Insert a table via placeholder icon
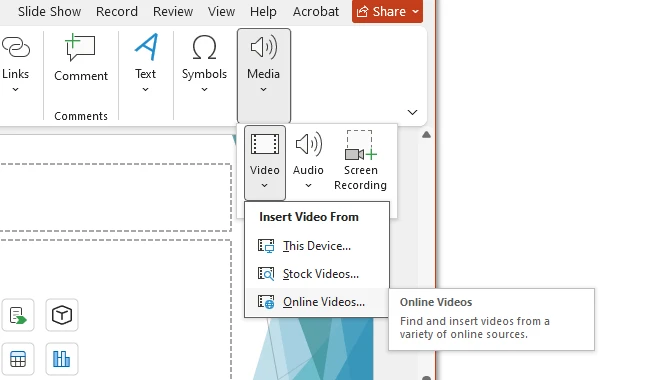The height and width of the screenshot is (380, 652). pyautogui.click(x=18, y=359)
